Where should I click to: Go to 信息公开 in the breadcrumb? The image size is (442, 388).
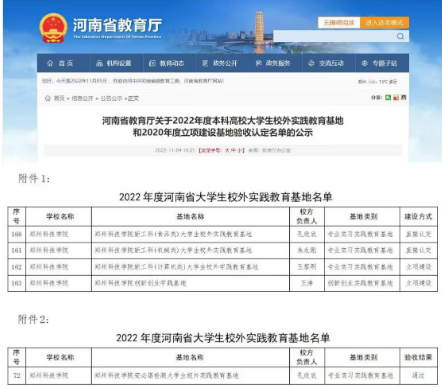pyautogui.click(x=82, y=98)
